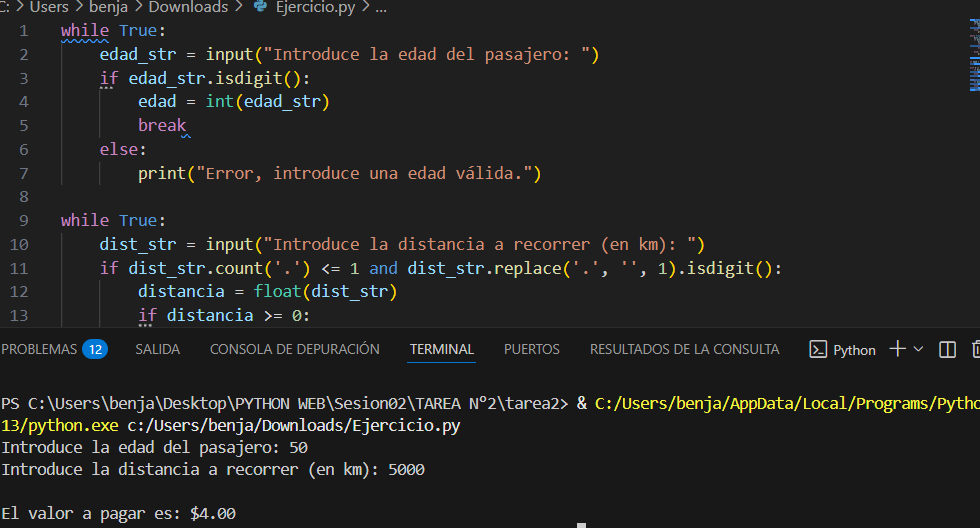Viewport: 980px width, 528px height.
Task: Open the breadcrumb ellipsis symbol list
Action: pos(381,9)
